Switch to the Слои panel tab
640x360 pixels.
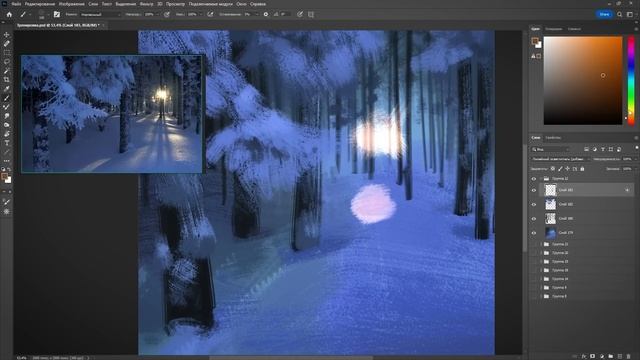536,138
